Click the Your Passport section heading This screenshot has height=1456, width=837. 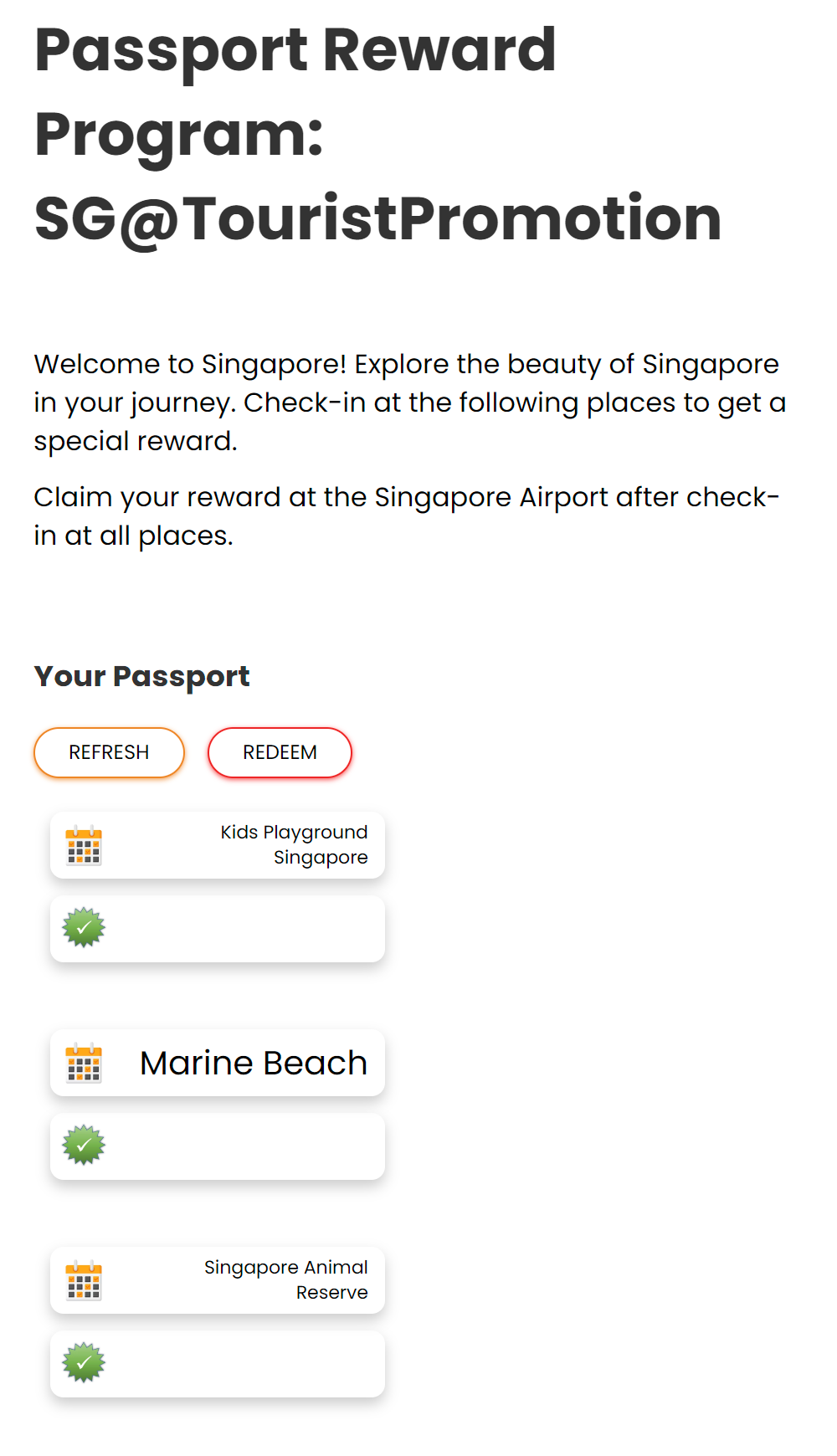tap(141, 676)
